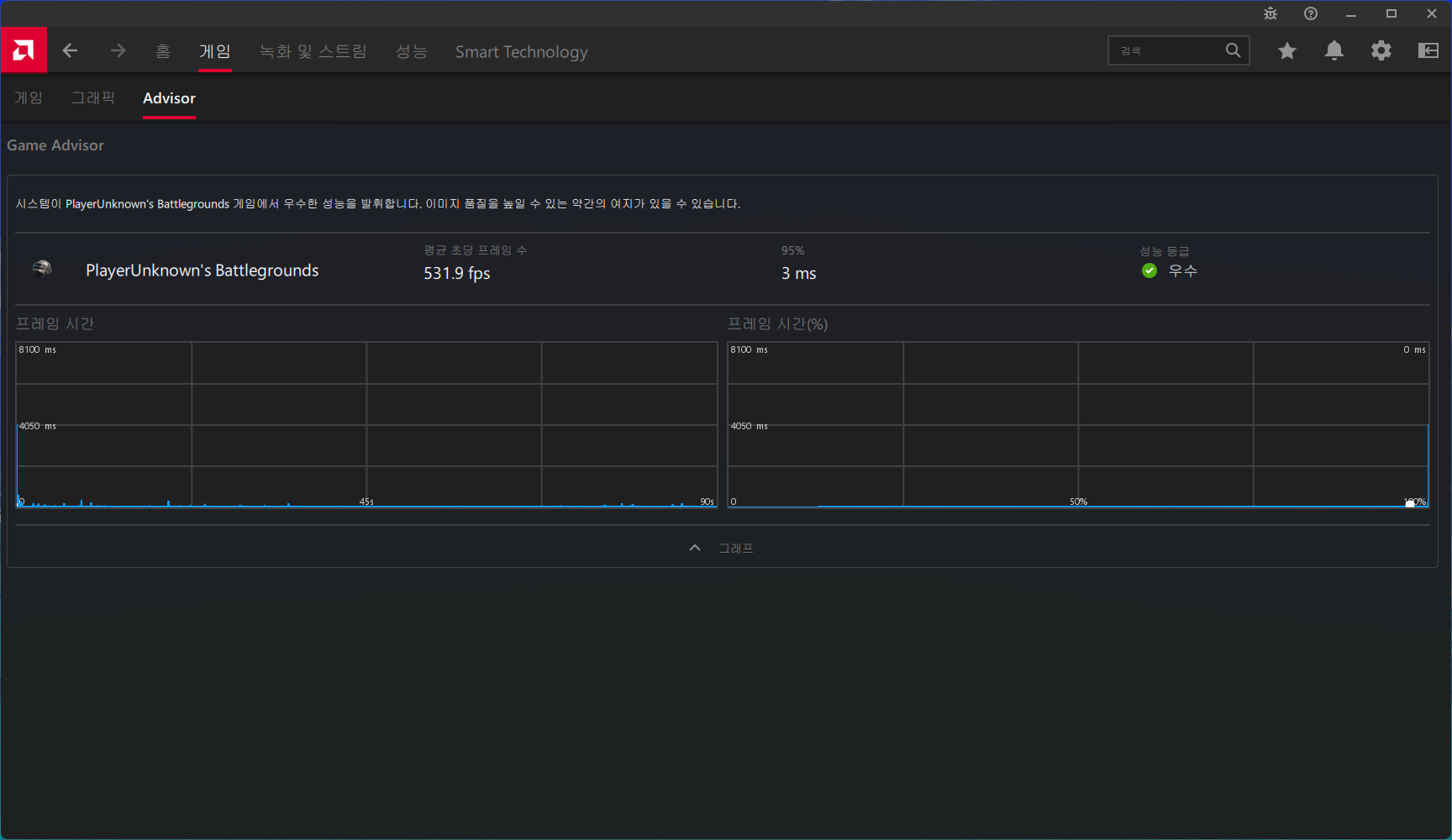Screen dimensions: 1452x840
Task: Toggle the sidebar panel icon
Action: click(1428, 50)
